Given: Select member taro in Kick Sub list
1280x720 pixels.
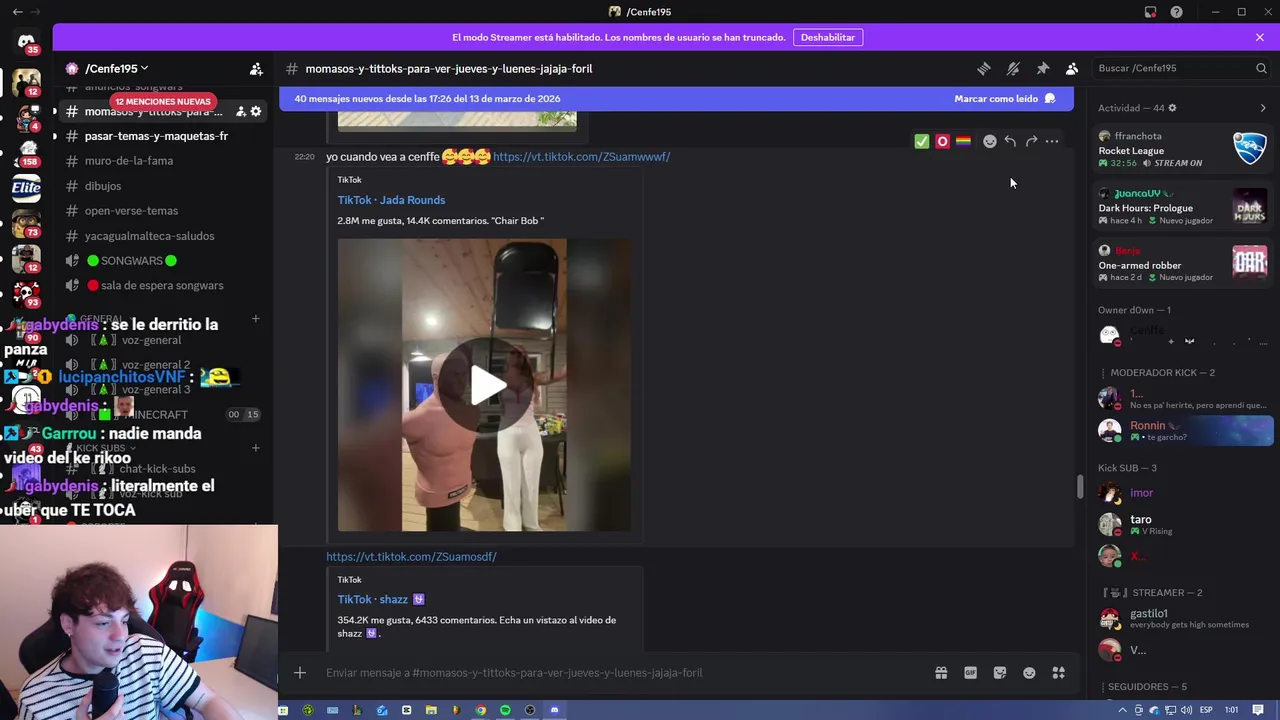Looking at the screenshot, I should [x=1183, y=524].
